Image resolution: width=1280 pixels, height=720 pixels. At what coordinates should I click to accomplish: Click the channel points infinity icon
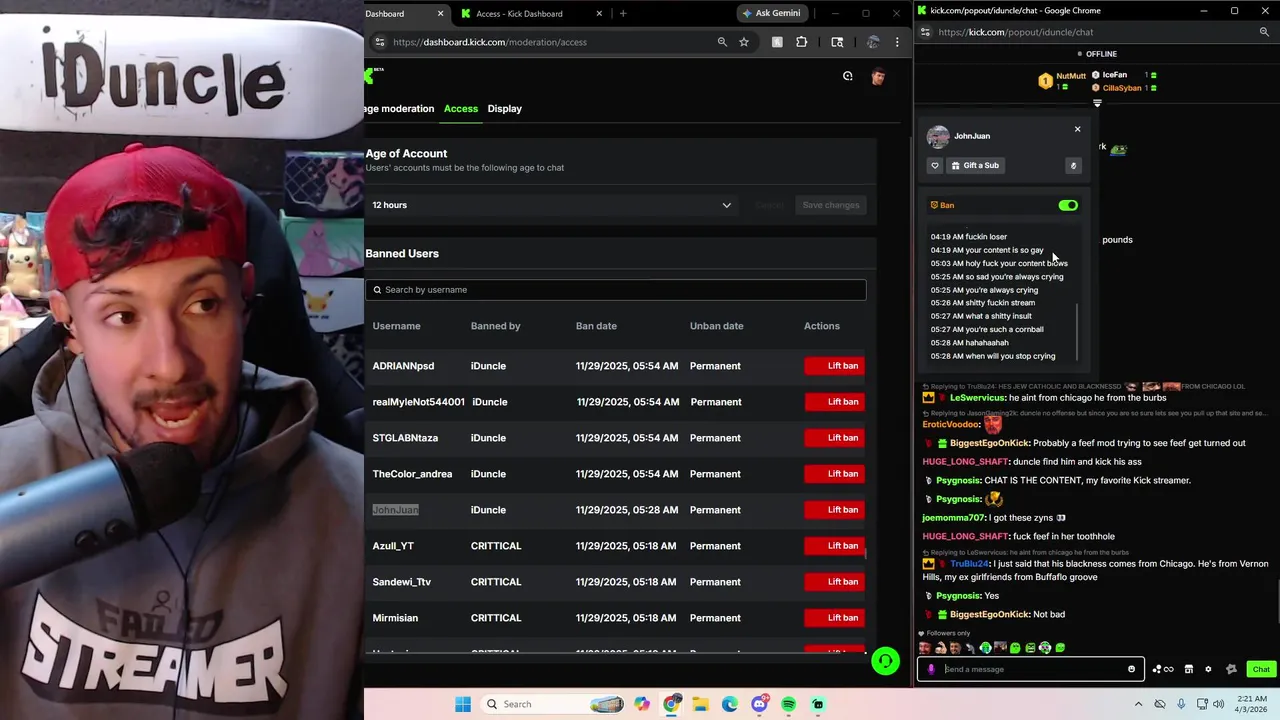pos(1163,669)
